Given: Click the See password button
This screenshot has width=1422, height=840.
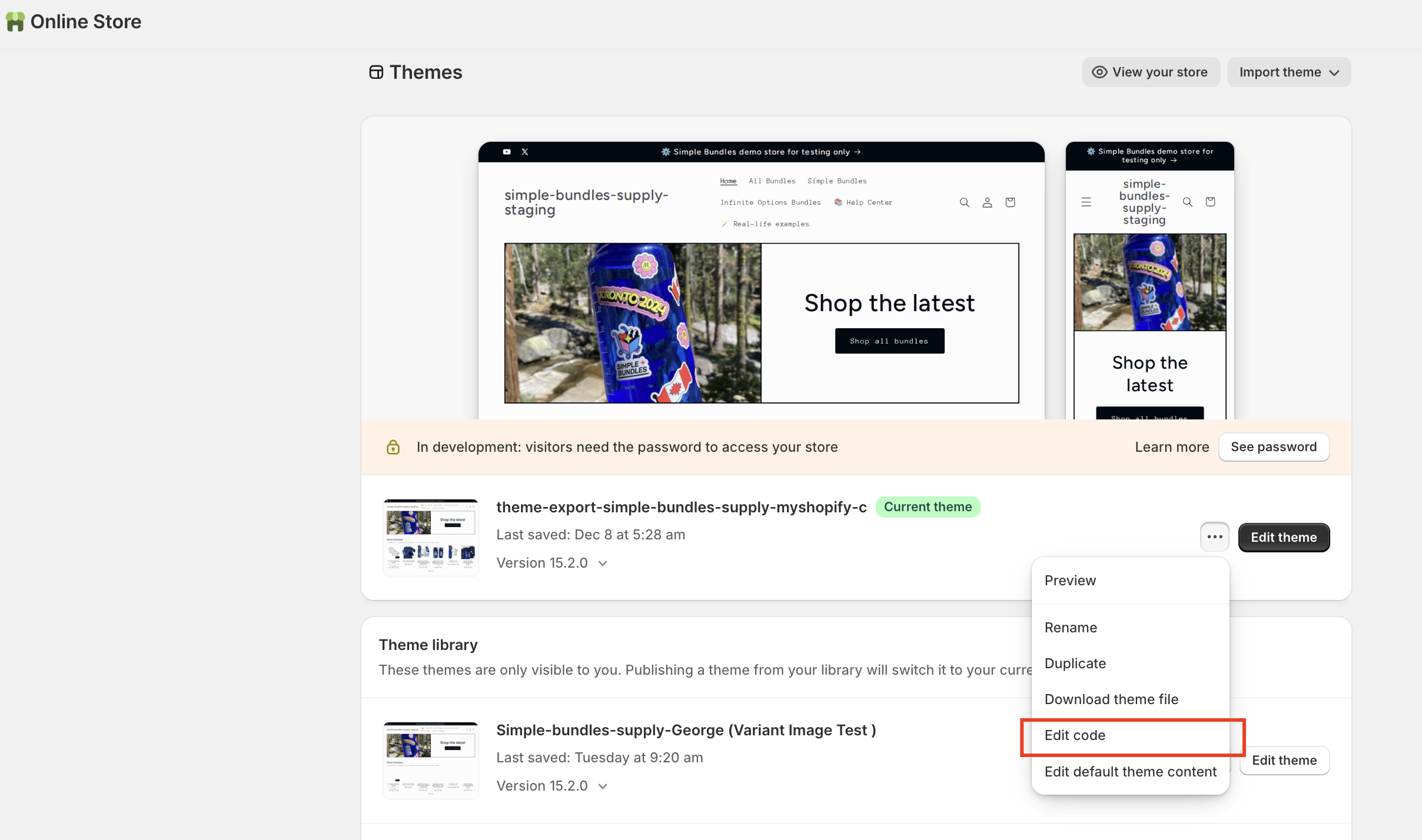Looking at the screenshot, I should click(1273, 447).
